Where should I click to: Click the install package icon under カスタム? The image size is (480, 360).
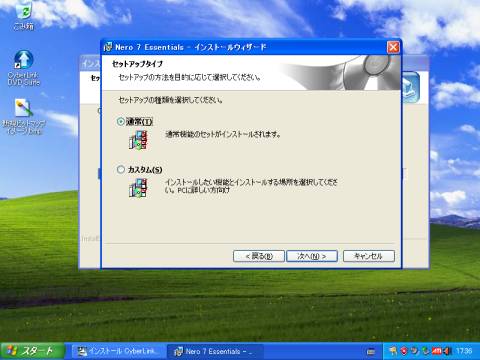tap(138, 188)
